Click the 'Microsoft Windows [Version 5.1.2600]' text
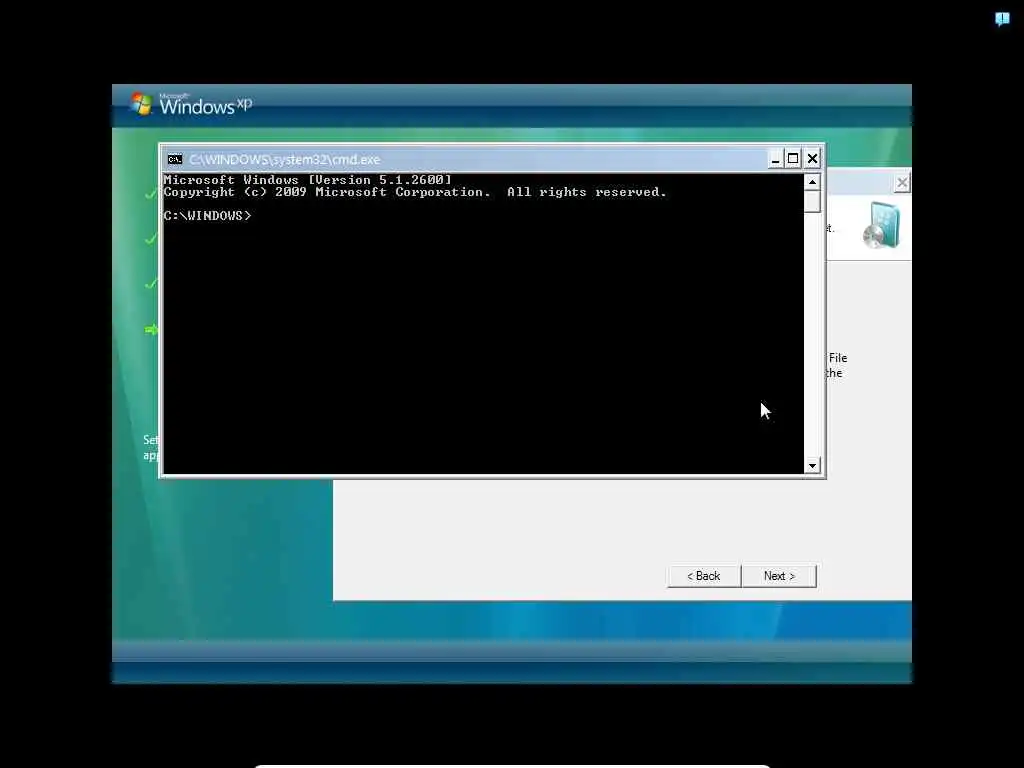This screenshot has width=1024, height=768. (x=308, y=180)
